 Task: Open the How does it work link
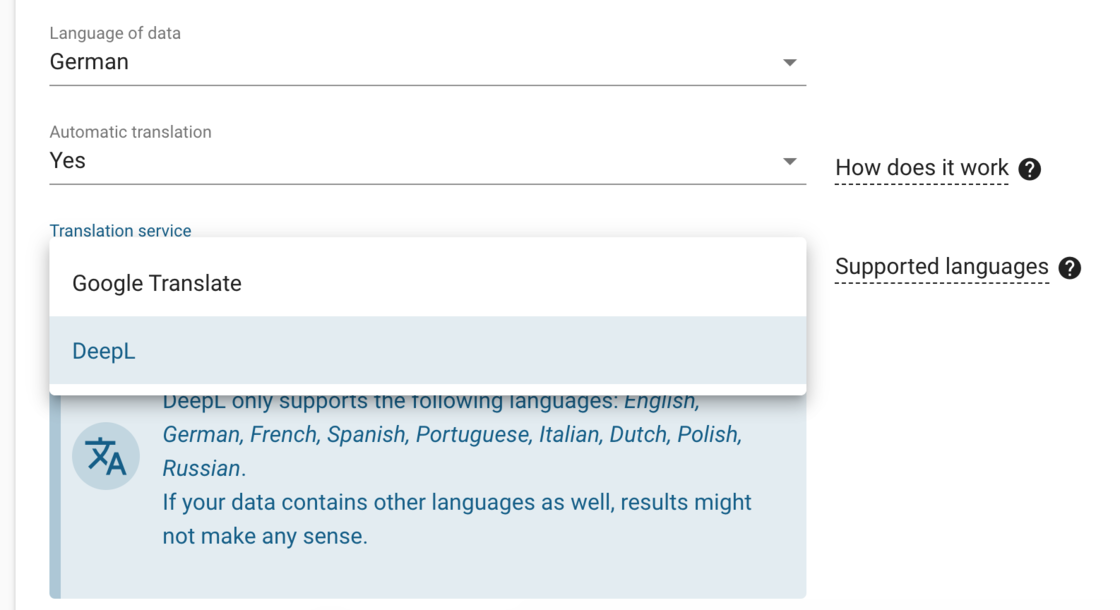(x=921, y=168)
